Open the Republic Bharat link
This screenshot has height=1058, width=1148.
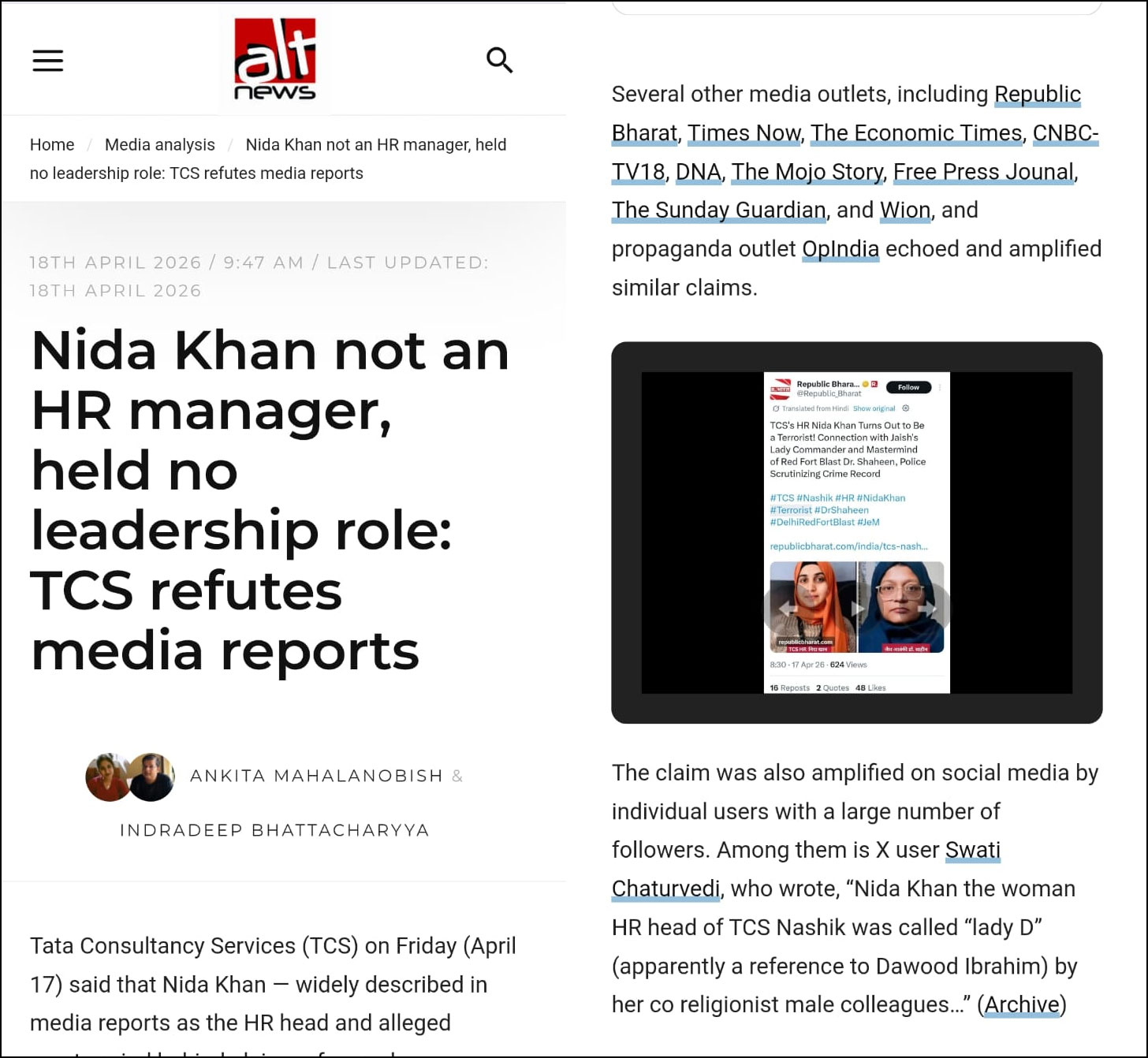(1038, 94)
